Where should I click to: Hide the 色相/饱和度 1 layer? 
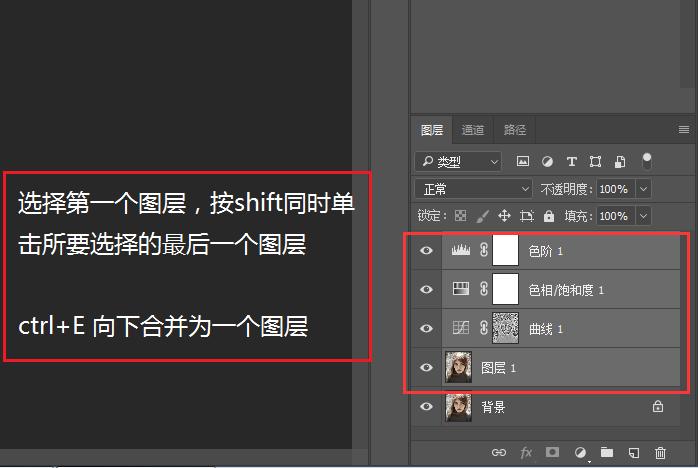point(426,289)
